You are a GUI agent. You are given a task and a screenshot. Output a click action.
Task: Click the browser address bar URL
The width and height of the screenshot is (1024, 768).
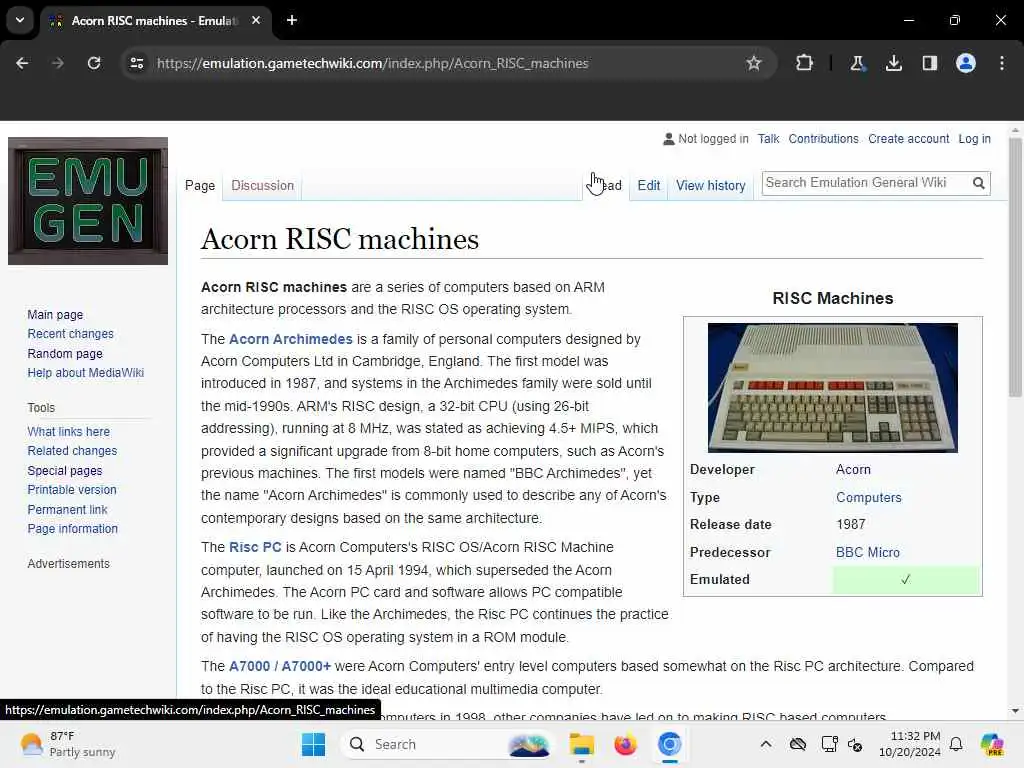click(372, 63)
